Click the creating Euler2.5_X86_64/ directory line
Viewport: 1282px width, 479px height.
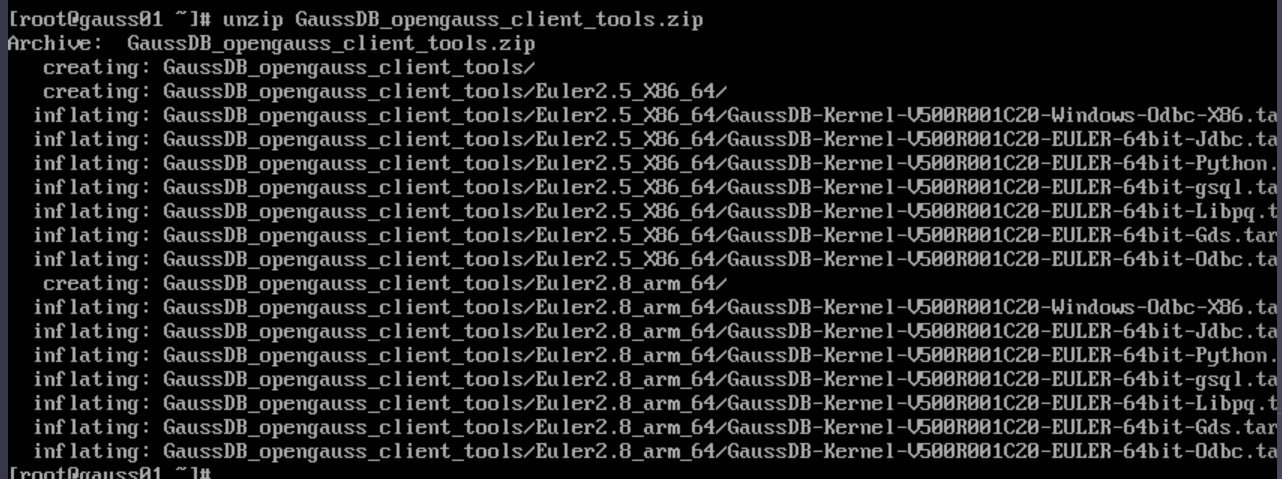pyautogui.click(x=385, y=92)
